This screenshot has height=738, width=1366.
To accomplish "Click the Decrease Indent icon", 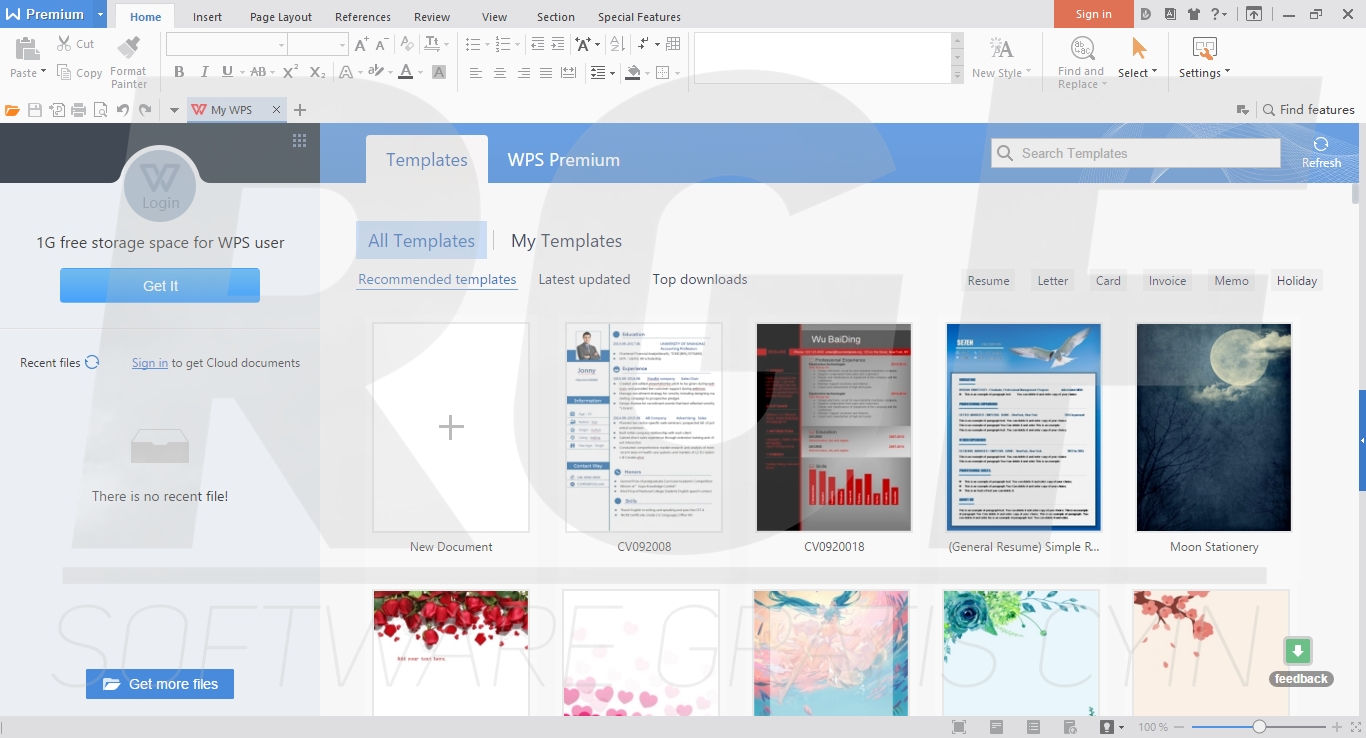I will point(538,44).
